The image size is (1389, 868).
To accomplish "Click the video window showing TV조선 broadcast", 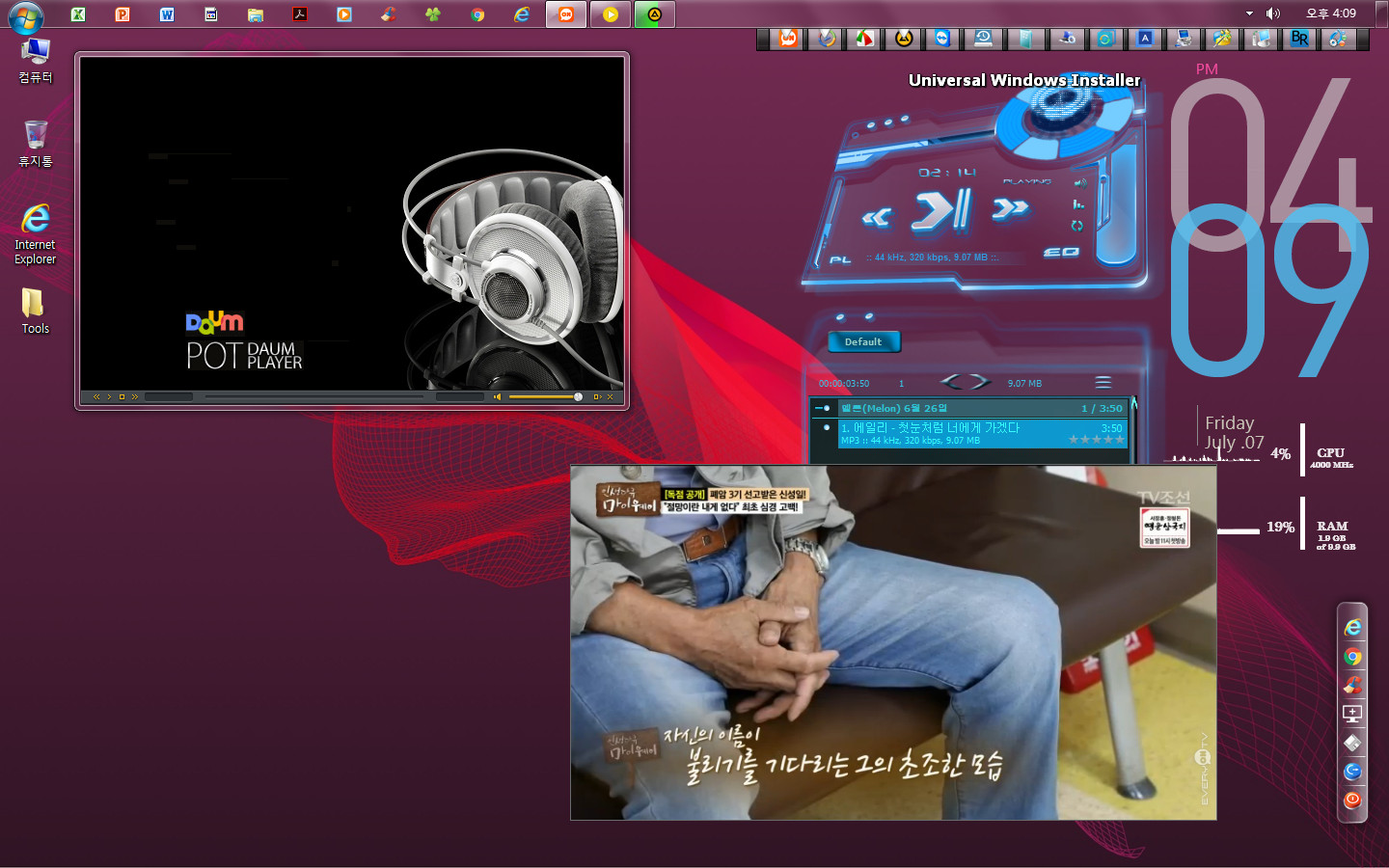I will [893, 642].
